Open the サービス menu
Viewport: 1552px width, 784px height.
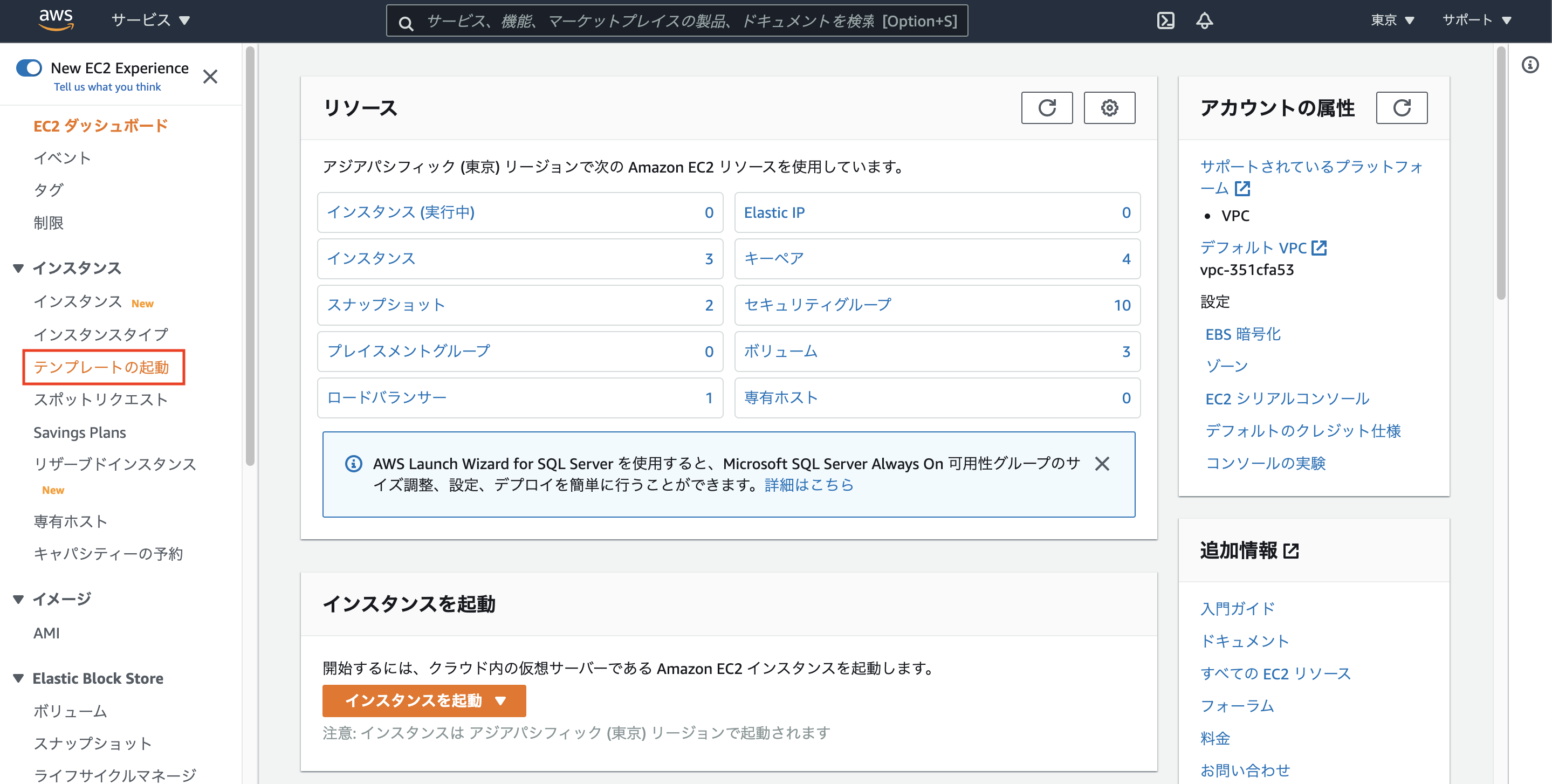click(148, 20)
